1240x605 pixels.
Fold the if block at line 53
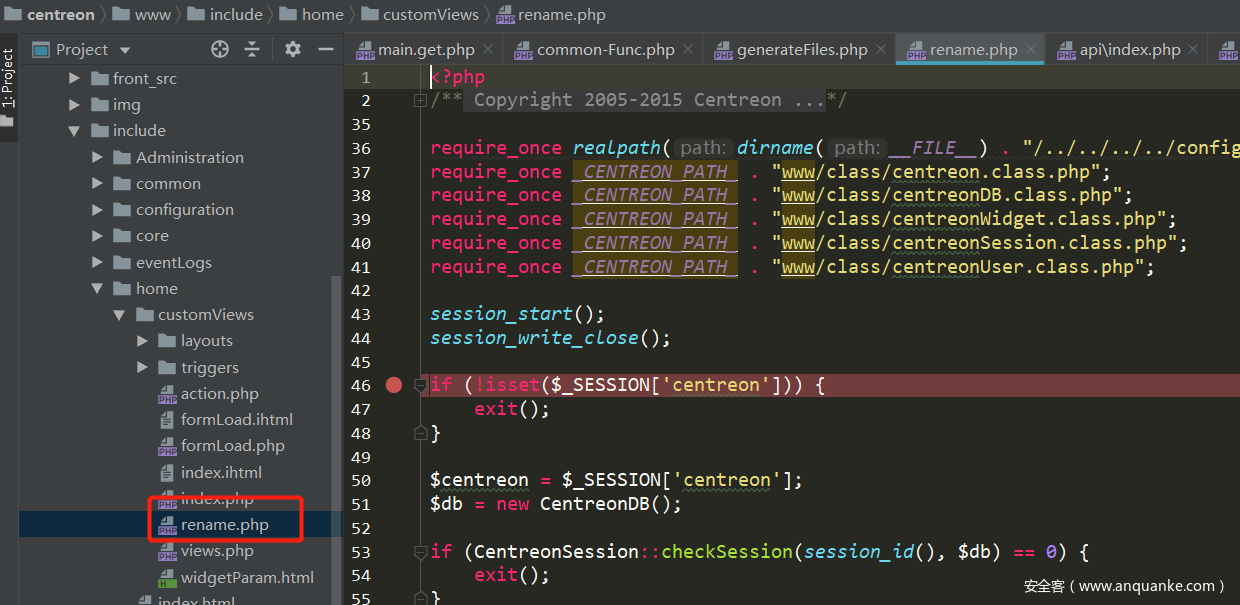[x=420, y=552]
